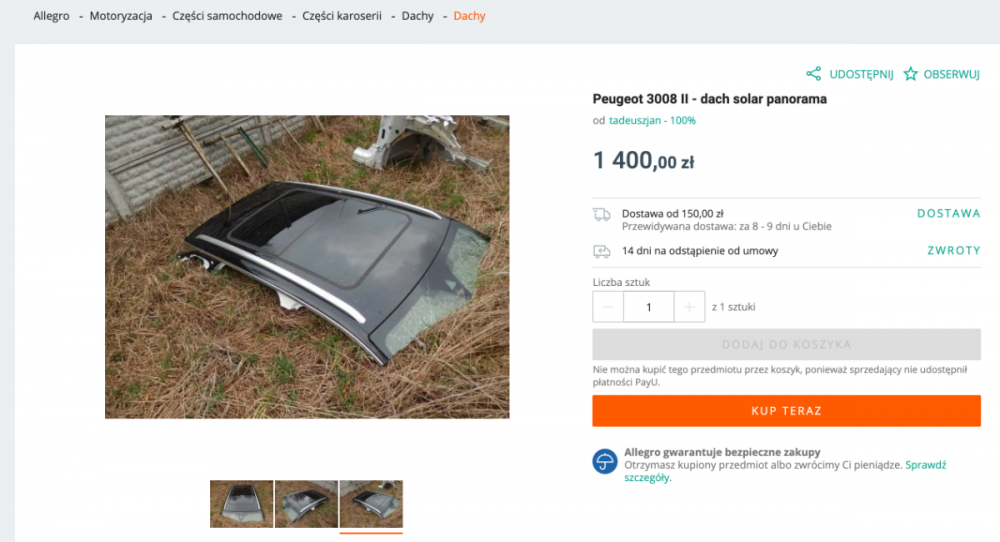The height and width of the screenshot is (542, 1000).
Task: Click the star Obserwuj icon
Action: tap(911, 74)
